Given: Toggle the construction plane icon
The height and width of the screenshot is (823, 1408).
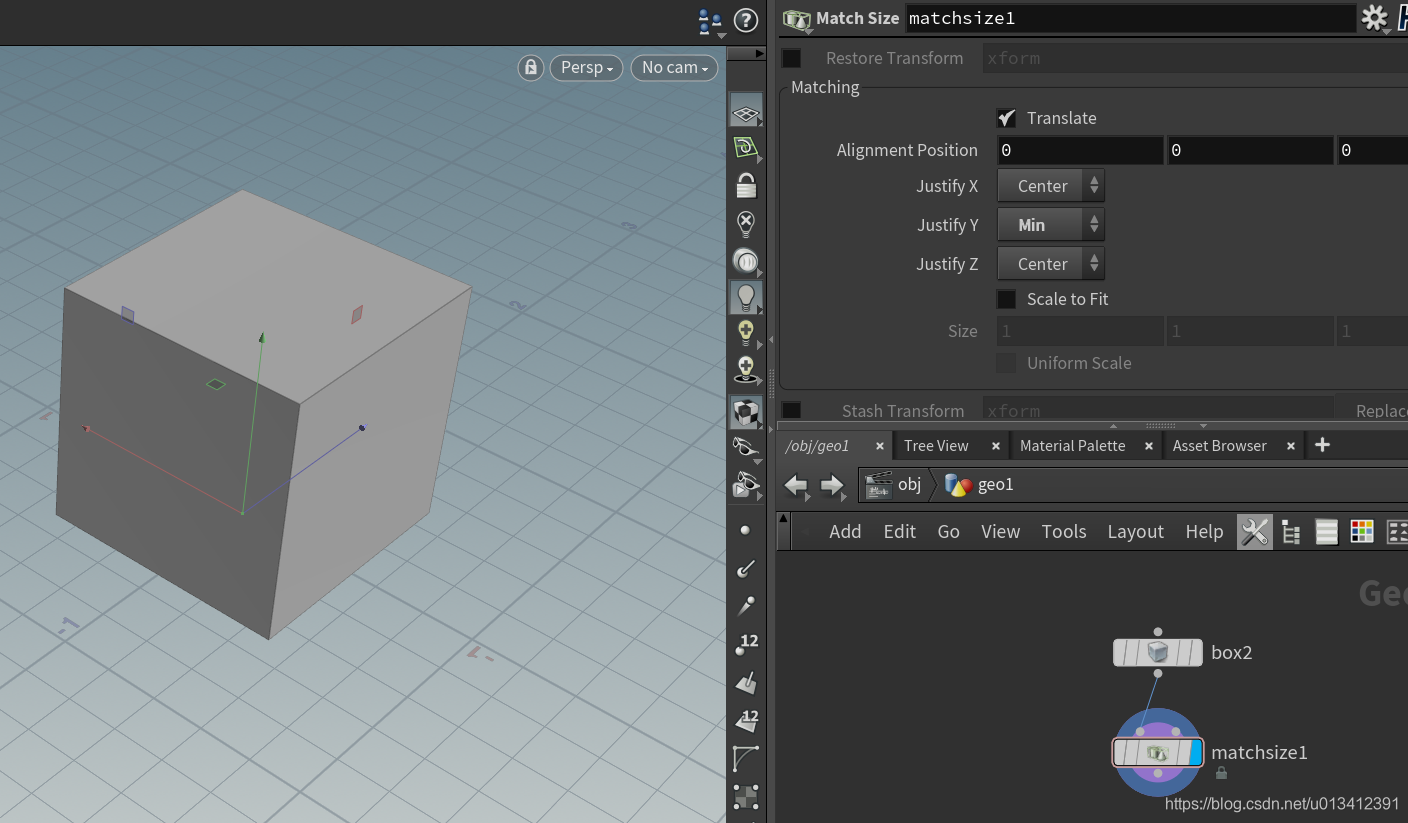Looking at the screenshot, I should pyautogui.click(x=745, y=148).
